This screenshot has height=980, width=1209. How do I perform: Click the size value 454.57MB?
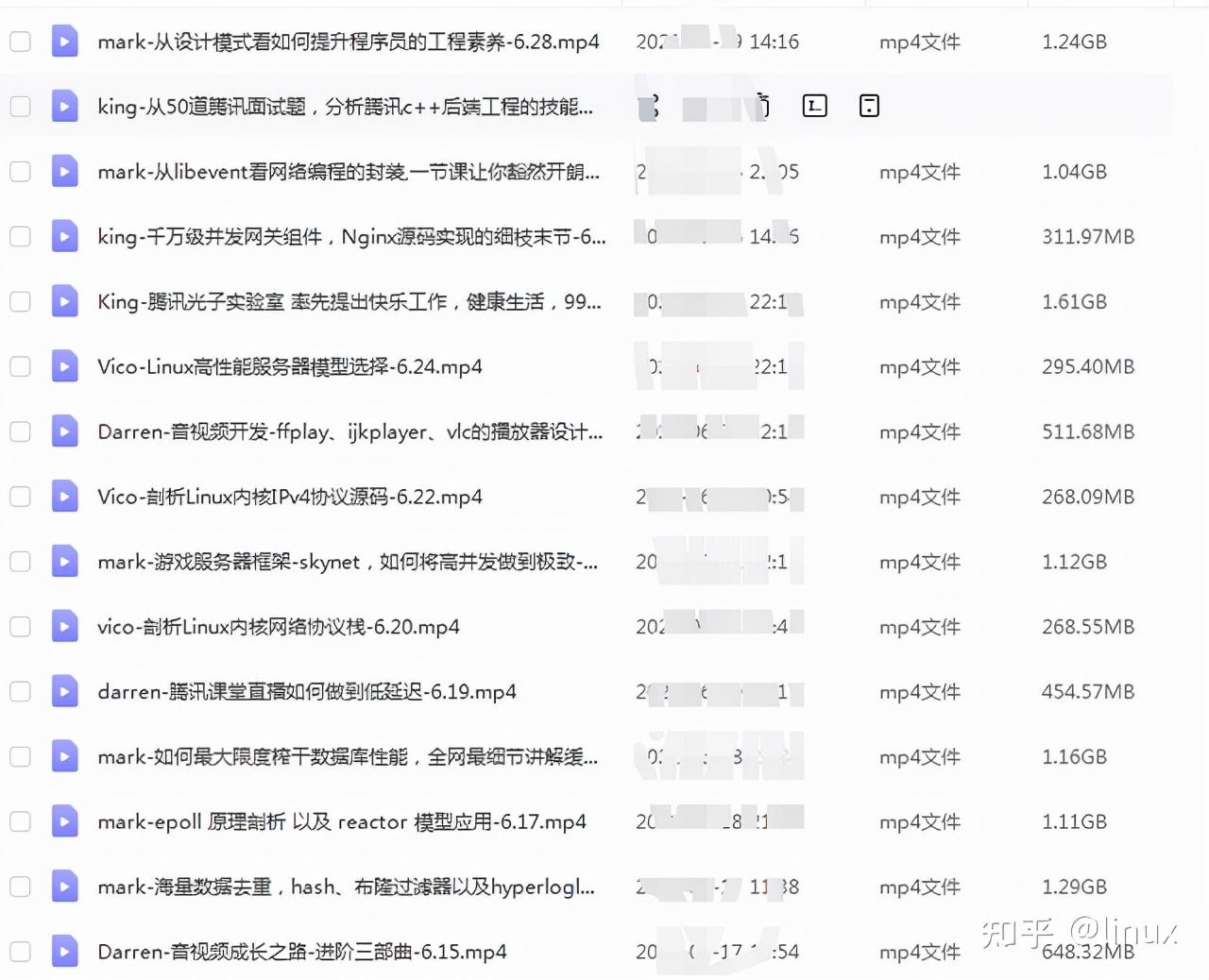point(1088,692)
